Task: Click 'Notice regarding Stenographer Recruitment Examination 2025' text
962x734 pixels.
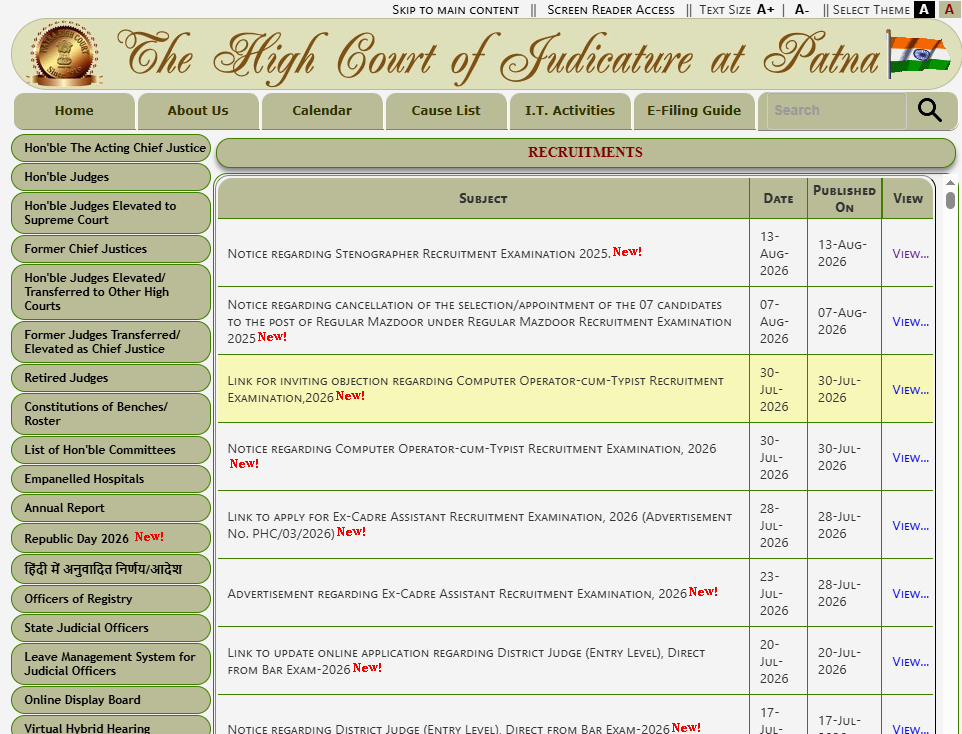Action: pyautogui.click(x=419, y=253)
